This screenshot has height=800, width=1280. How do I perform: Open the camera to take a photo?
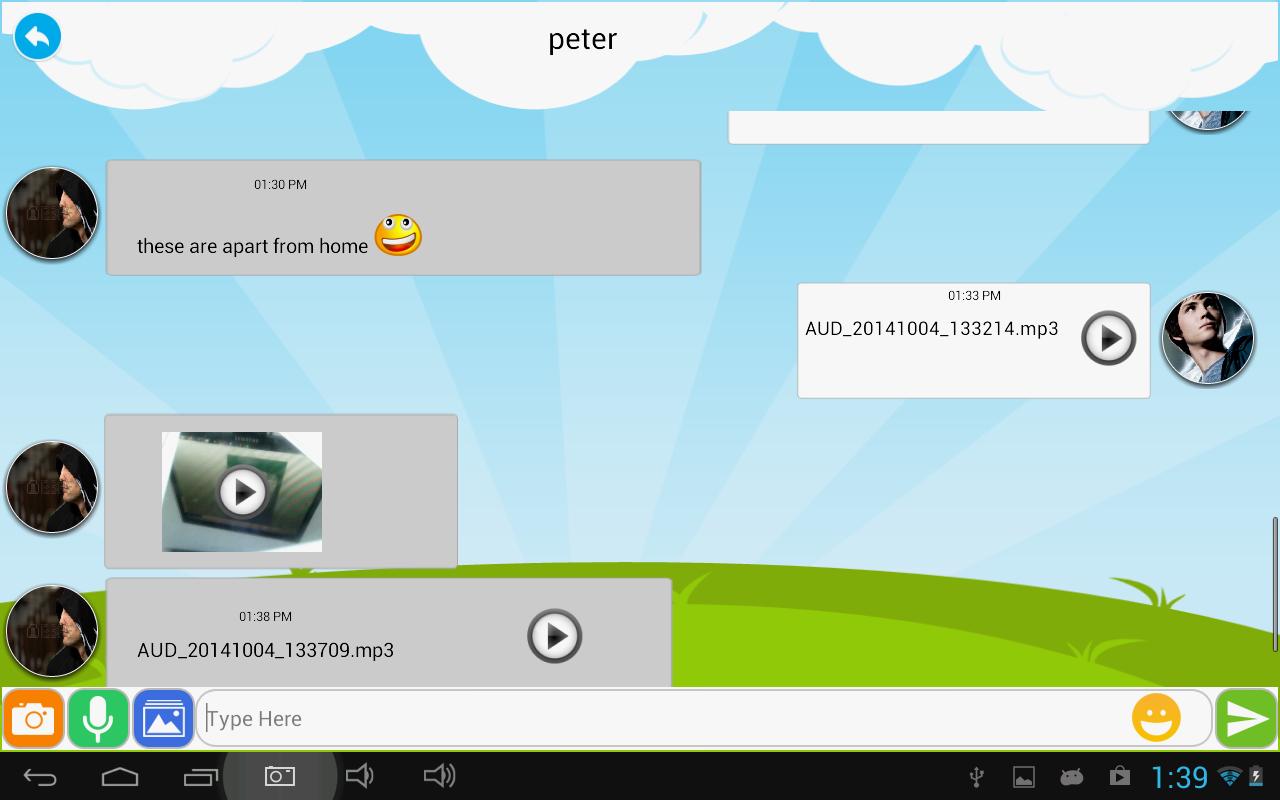pyautogui.click(x=33, y=718)
